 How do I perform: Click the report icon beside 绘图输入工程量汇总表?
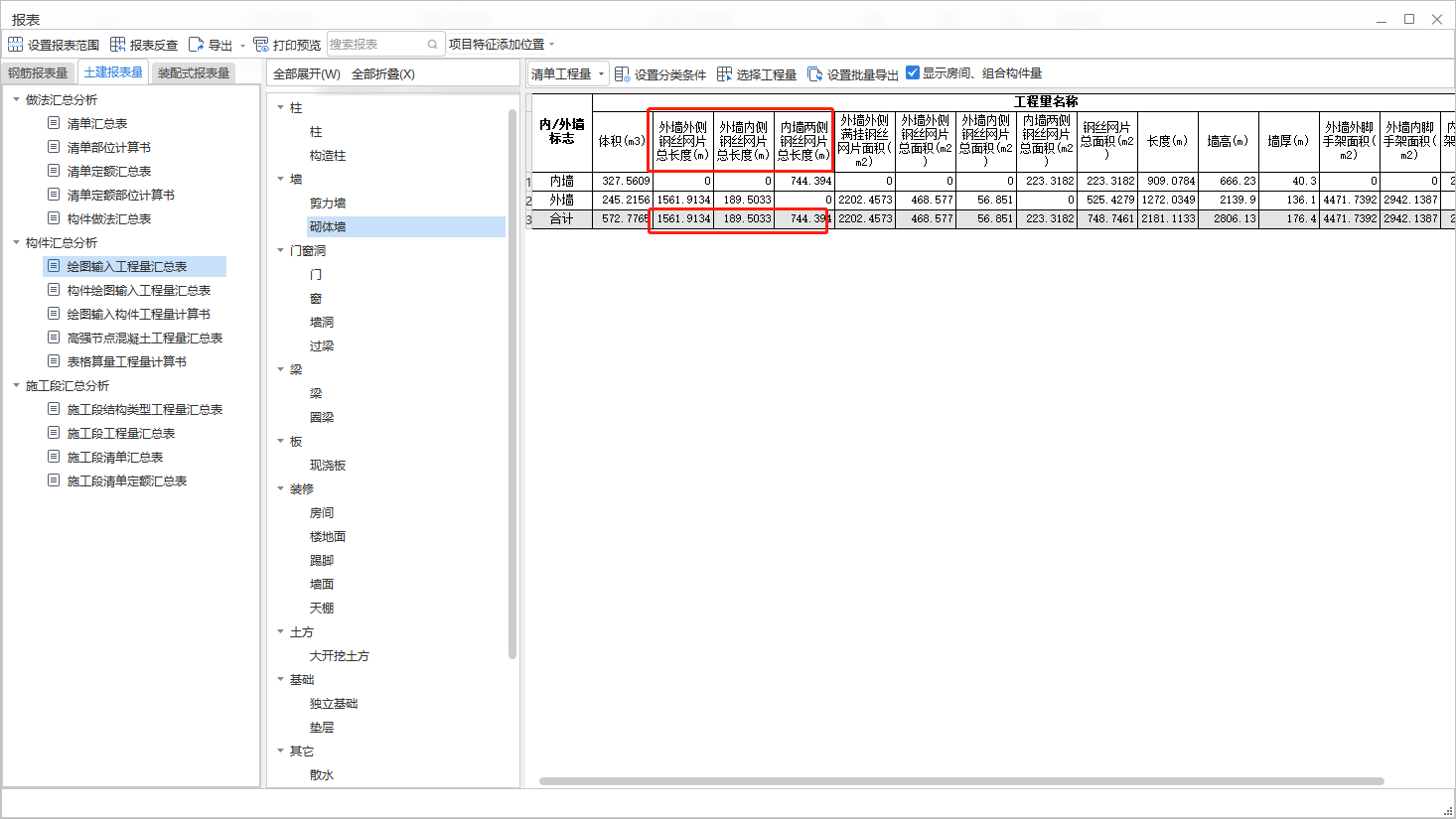click(54, 266)
